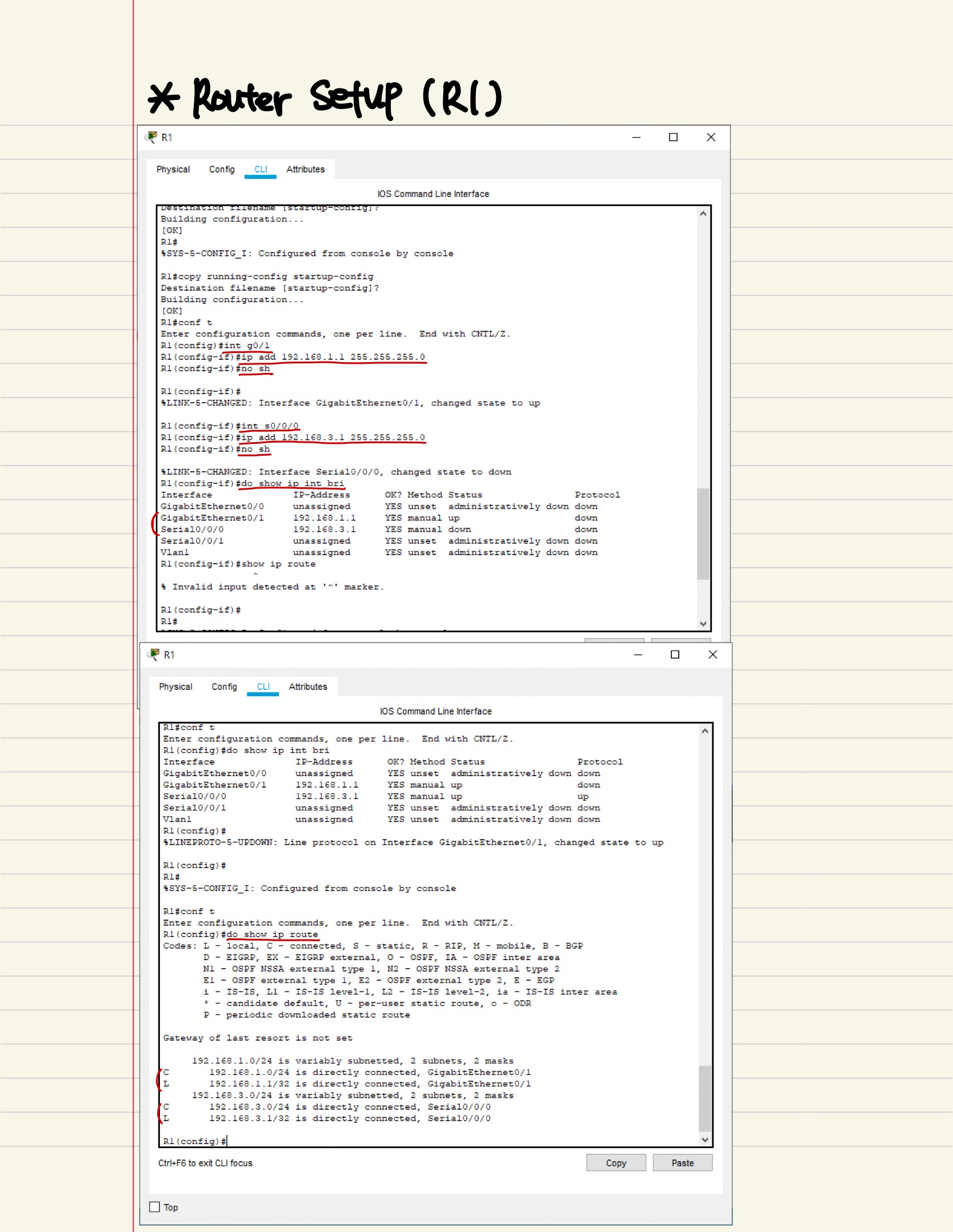Viewport: 953px width, 1232px height.
Task: Click 'IOS Command Line Interface' heading in lower window
Action: [435, 711]
